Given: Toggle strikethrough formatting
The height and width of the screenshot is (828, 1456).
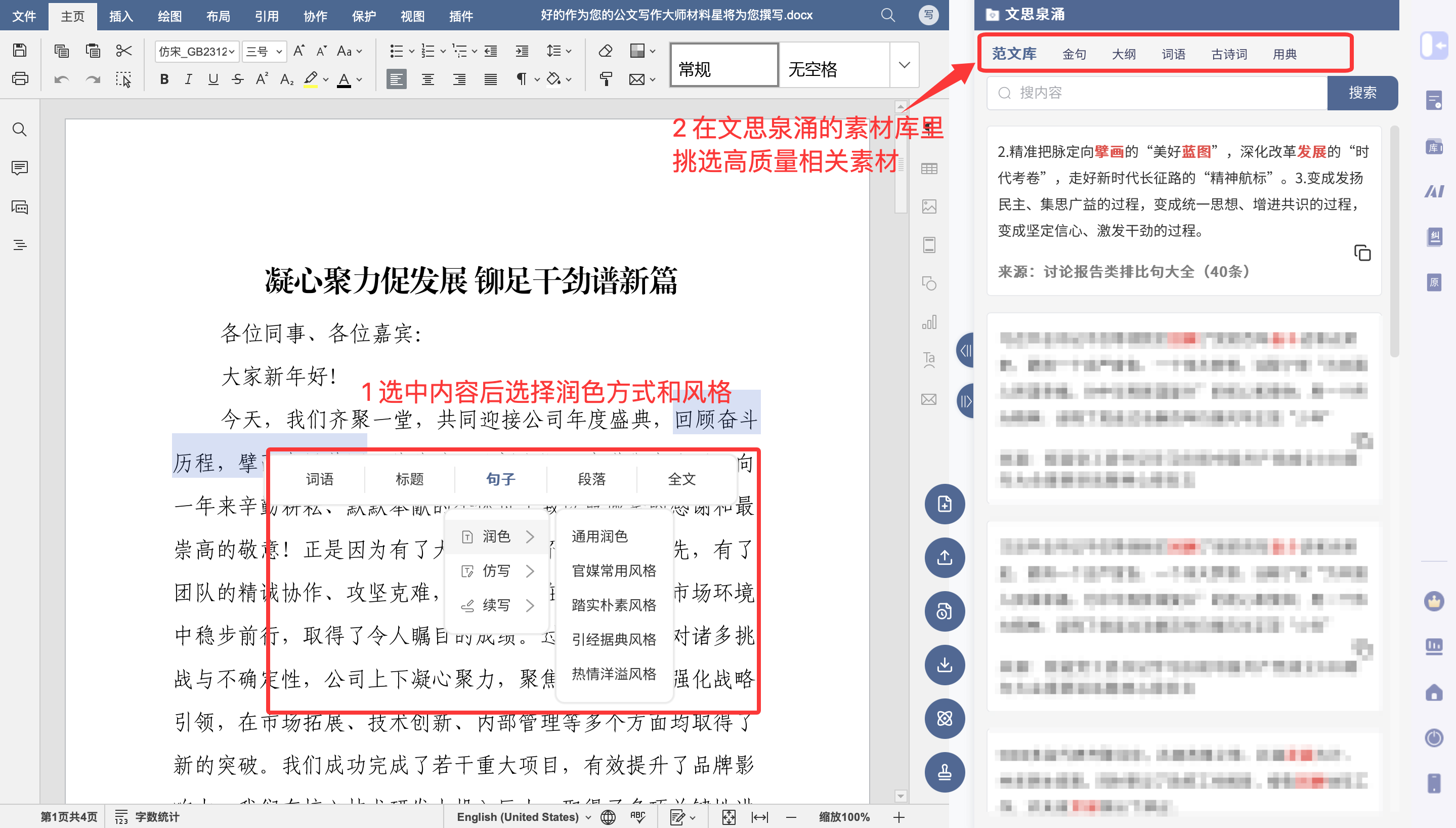Looking at the screenshot, I should click(238, 79).
